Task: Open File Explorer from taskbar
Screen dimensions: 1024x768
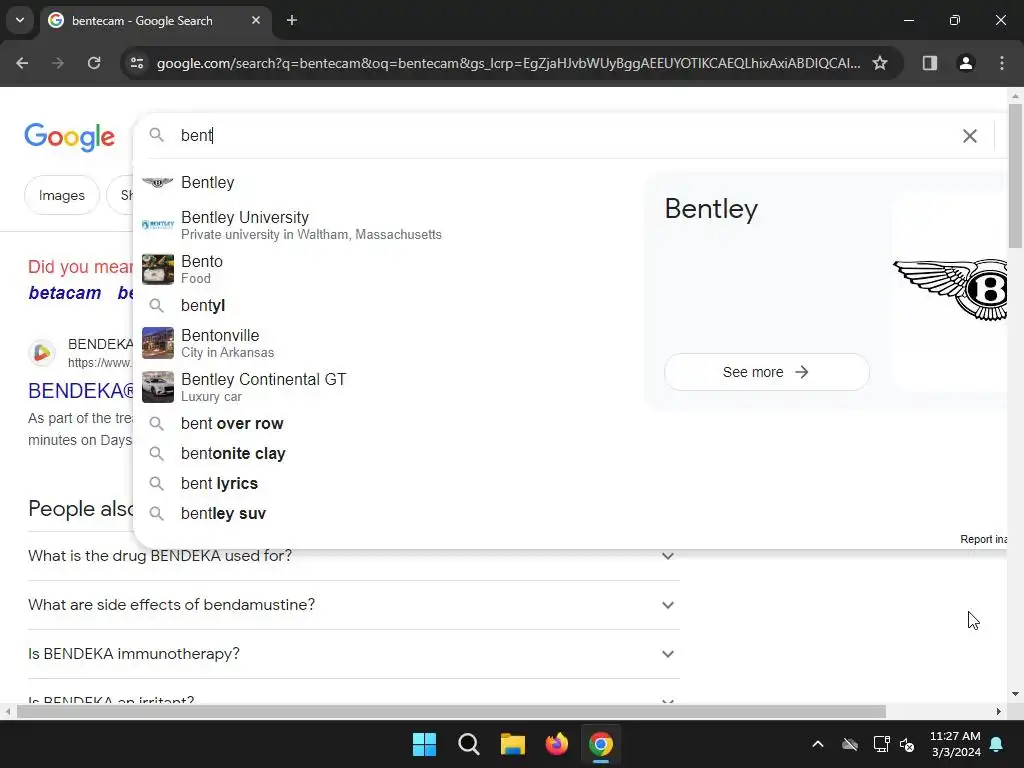Action: click(513, 744)
